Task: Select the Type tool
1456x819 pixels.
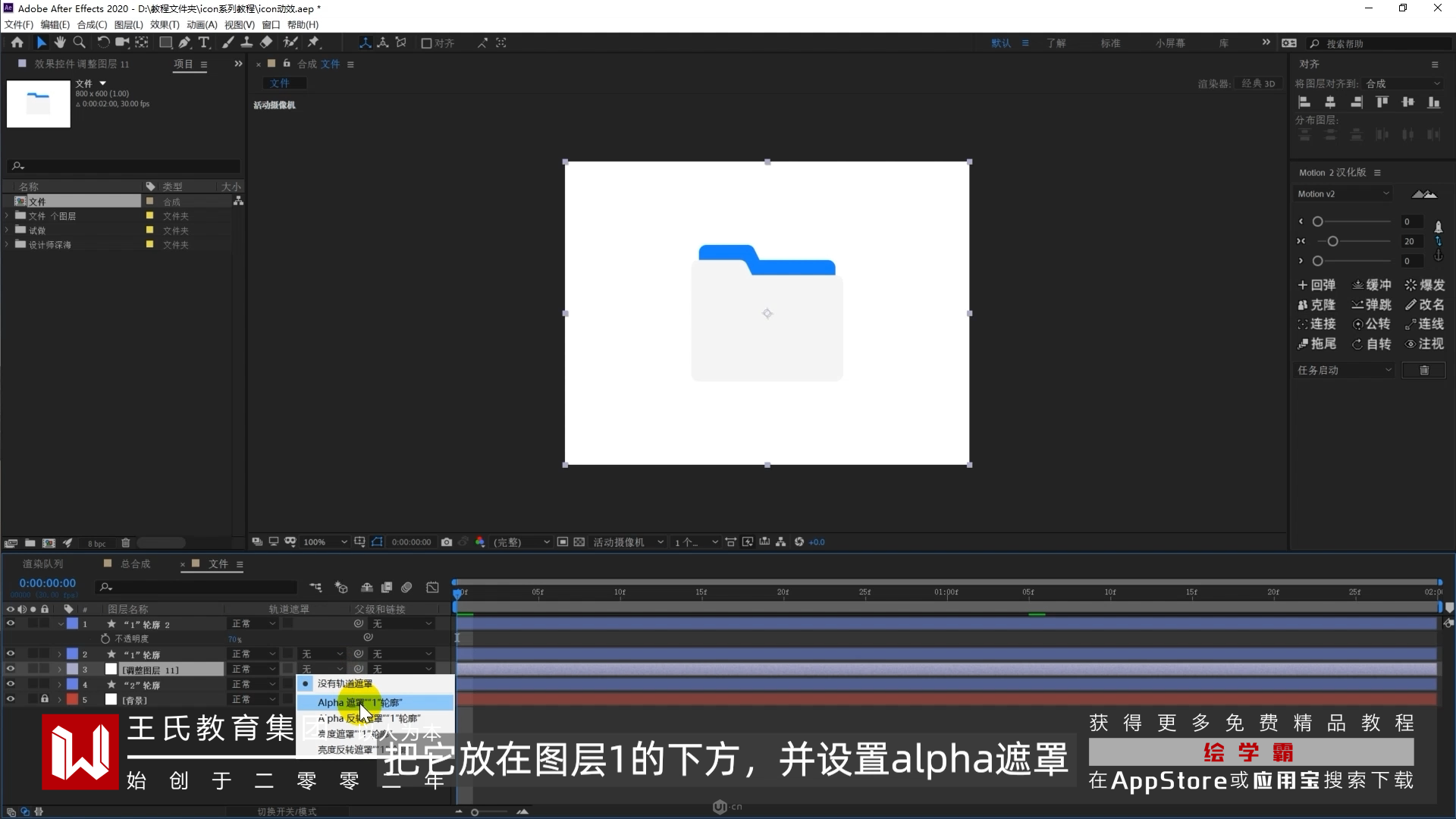Action: 204,43
